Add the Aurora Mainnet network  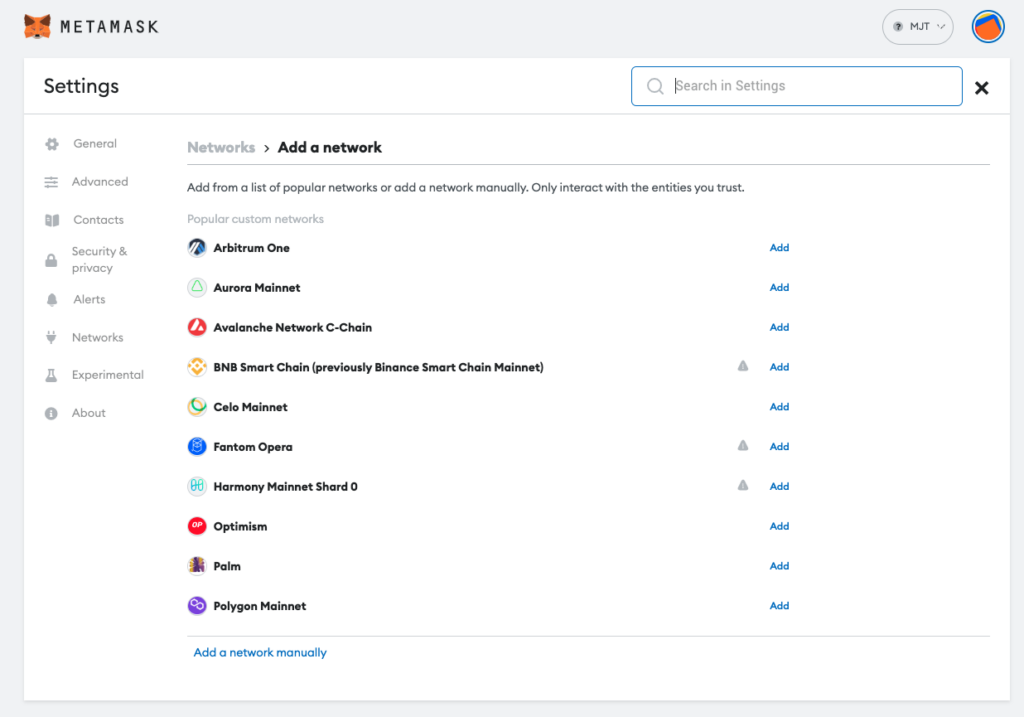(779, 288)
